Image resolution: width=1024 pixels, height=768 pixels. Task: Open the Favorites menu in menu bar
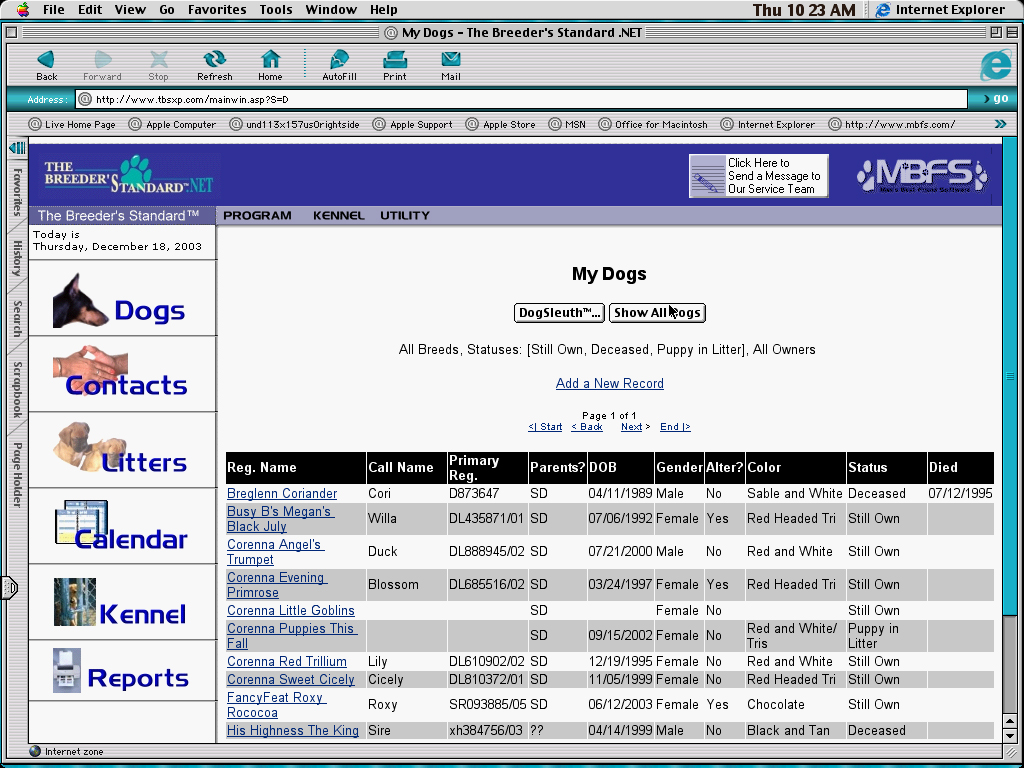(217, 10)
